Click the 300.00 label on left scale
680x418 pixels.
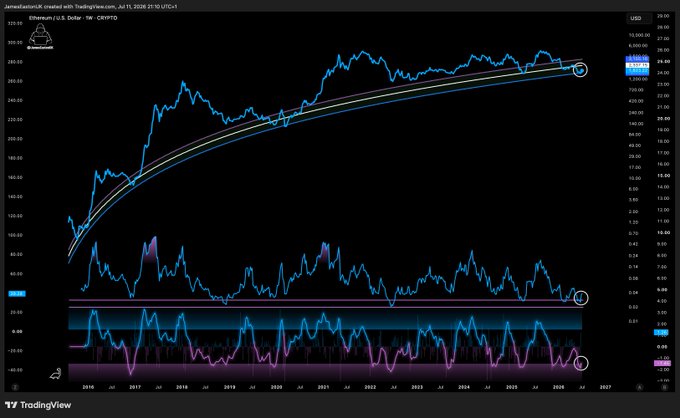click(x=15, y=42)
